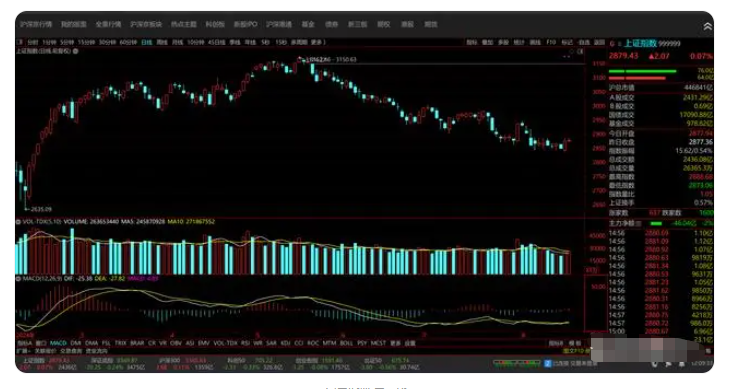The height and width of the screenshot is (389, 749).
Task: Collapse the top bar with double chevron
Action: [x=707, y=27]
